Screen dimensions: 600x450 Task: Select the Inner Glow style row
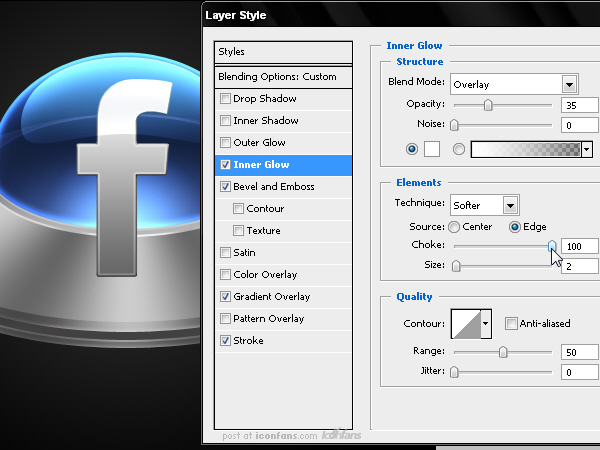(283, 165)
